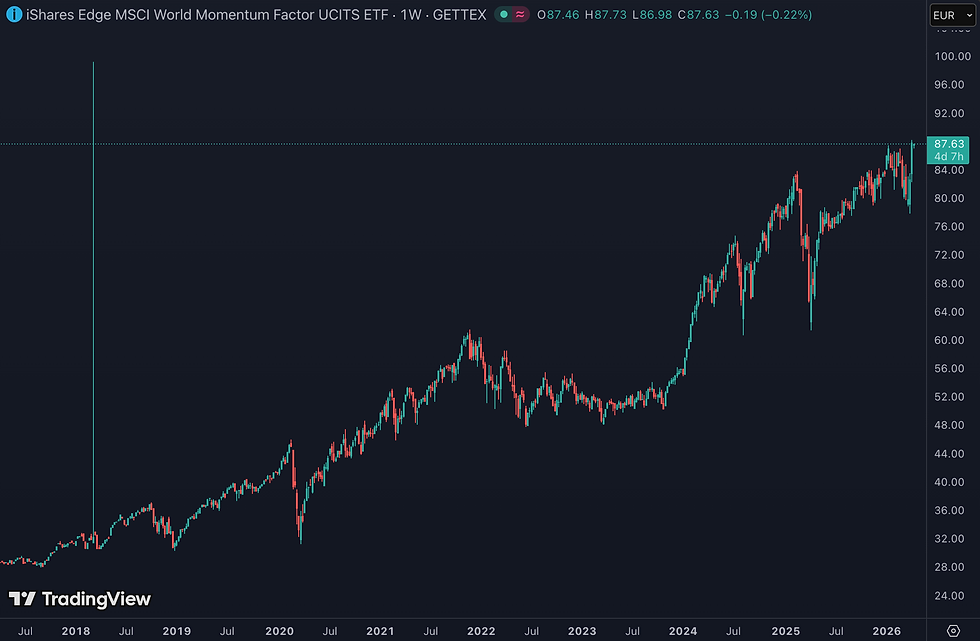Viewport: 980px width, 641px height.
Task: Click the pink approximately-equal data indicator icon
Action: (520, 14)
